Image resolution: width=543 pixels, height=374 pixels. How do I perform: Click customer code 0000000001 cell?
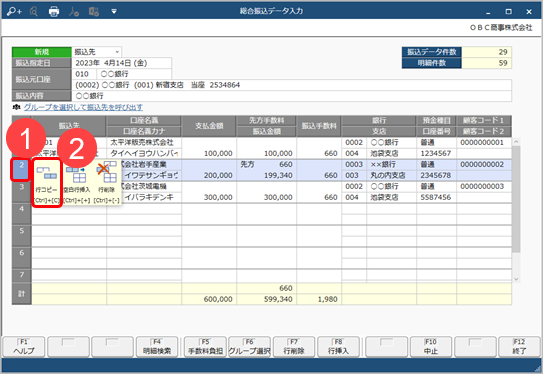coord(484,142)
